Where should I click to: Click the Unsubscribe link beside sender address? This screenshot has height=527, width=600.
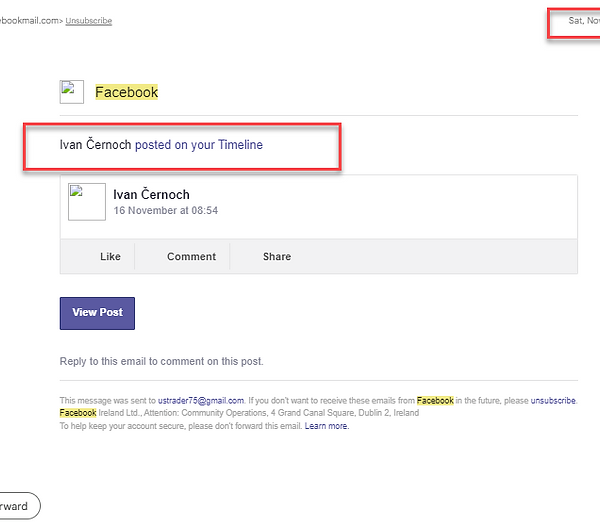click(89, 20)
